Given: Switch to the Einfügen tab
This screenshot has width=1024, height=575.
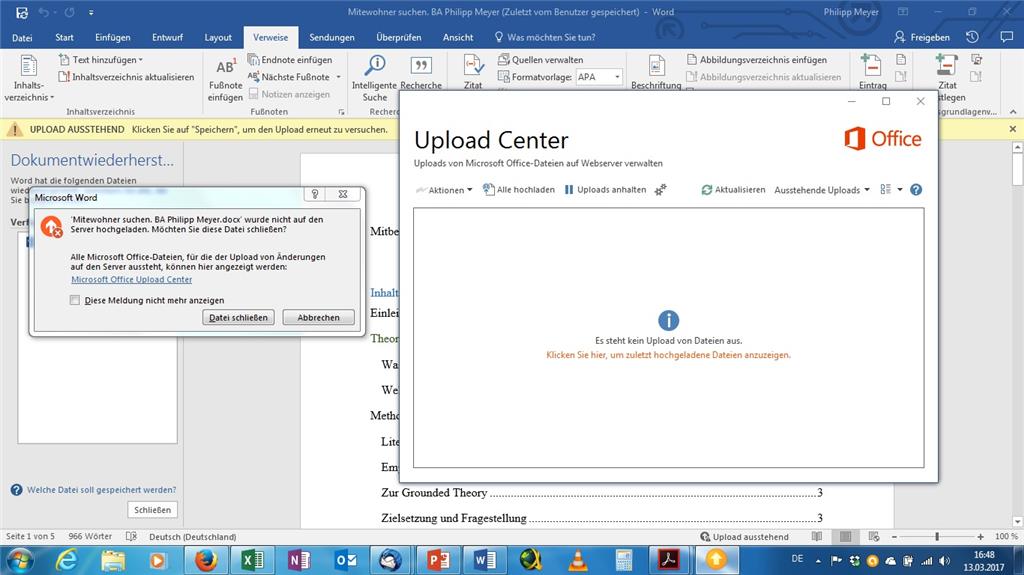Looking at the screenshot, I should pos(112,37).
